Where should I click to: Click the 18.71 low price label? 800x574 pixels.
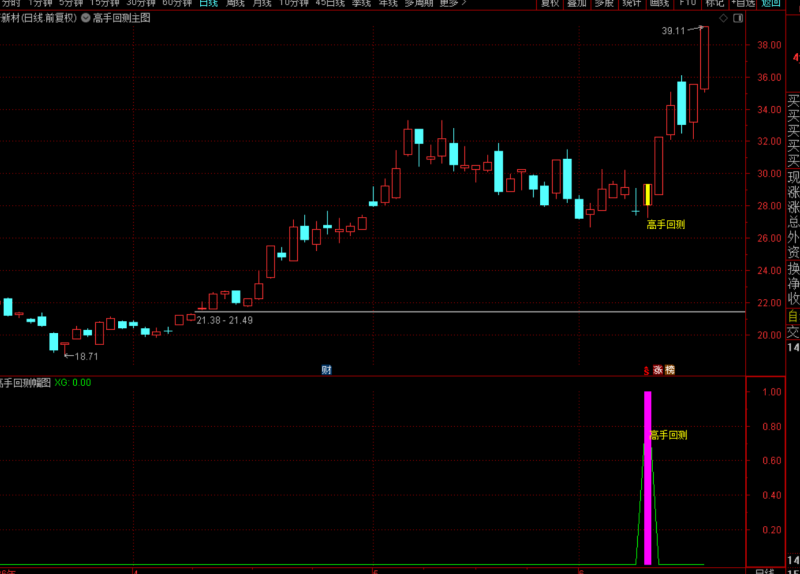pyautogui.click(x=86, y=357)
